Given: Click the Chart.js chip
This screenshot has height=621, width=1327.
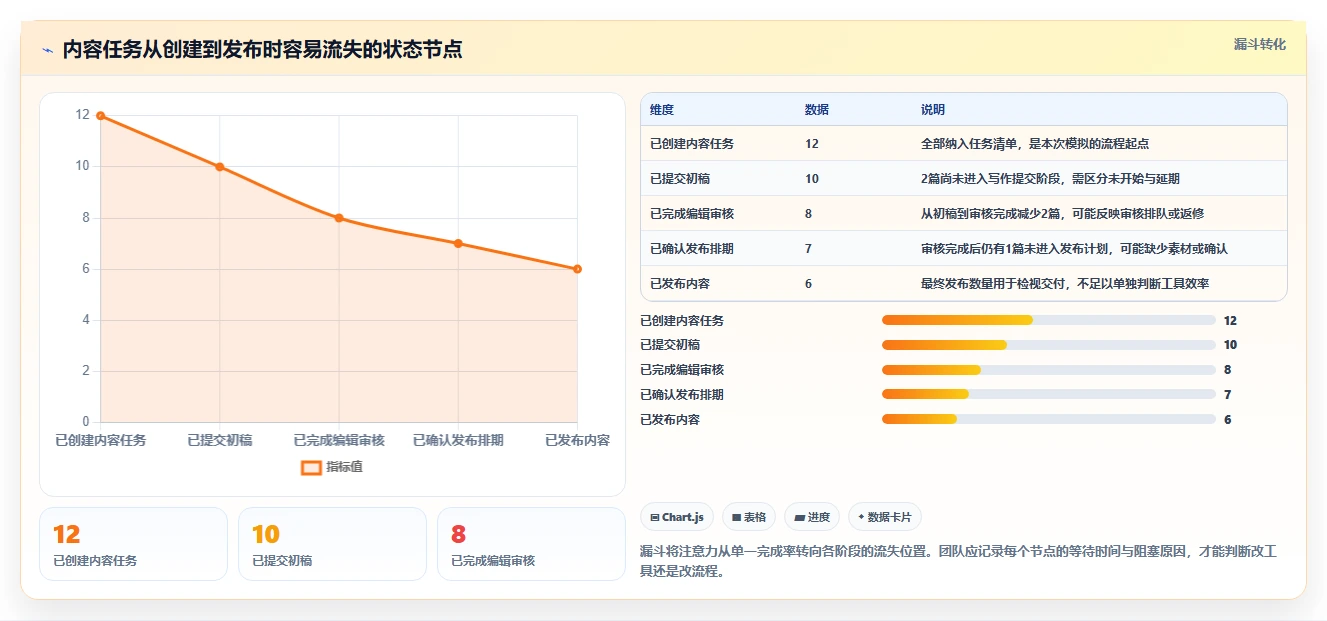Looking at the screenshot, I should pos(677,517).
